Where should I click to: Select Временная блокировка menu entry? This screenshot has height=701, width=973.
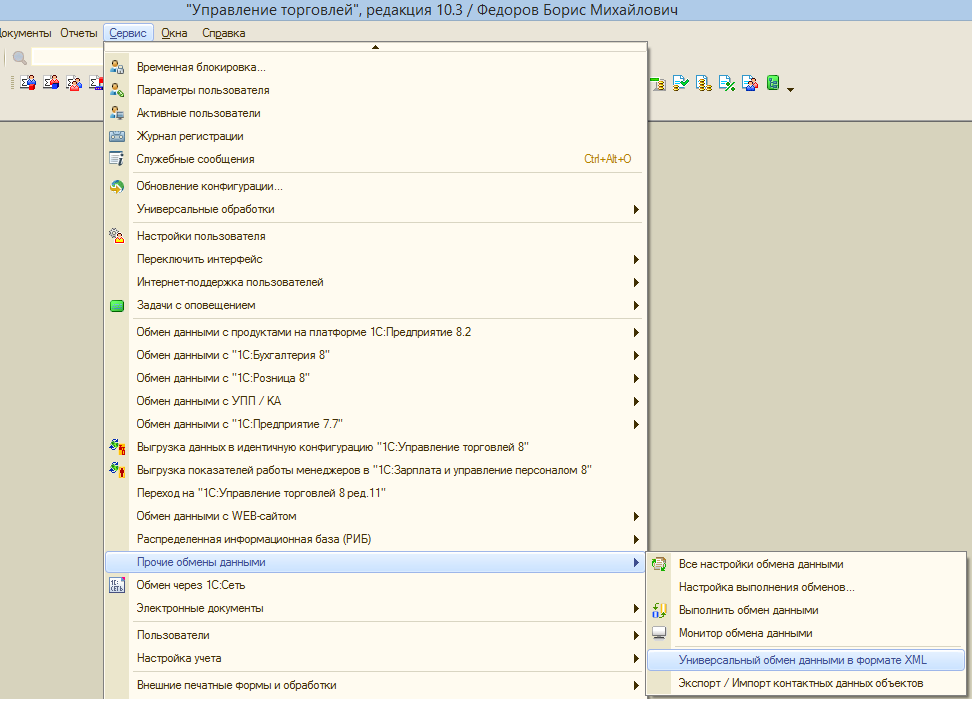(x=376, y=67)
